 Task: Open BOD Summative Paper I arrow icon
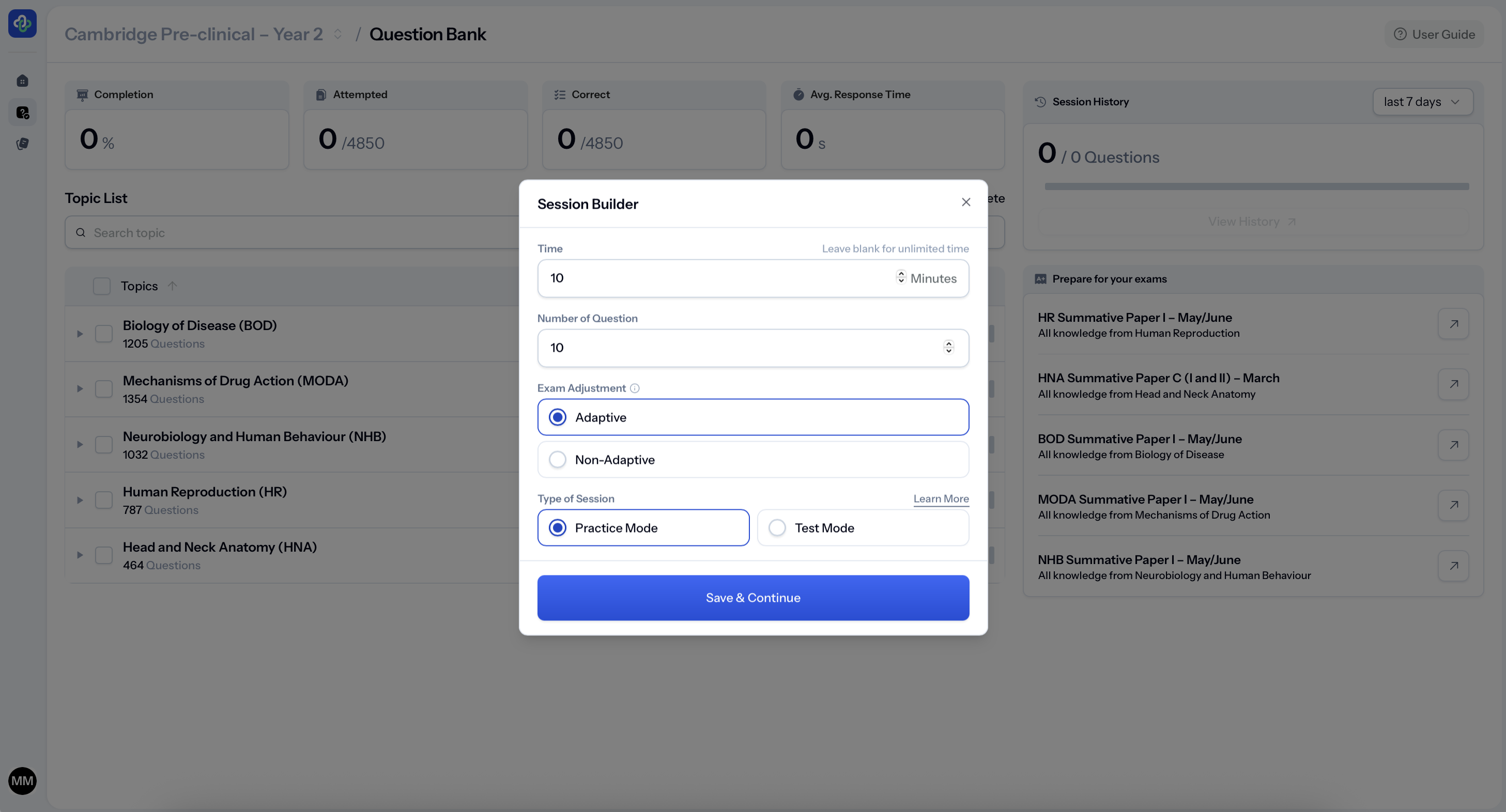click(1453, 445)
